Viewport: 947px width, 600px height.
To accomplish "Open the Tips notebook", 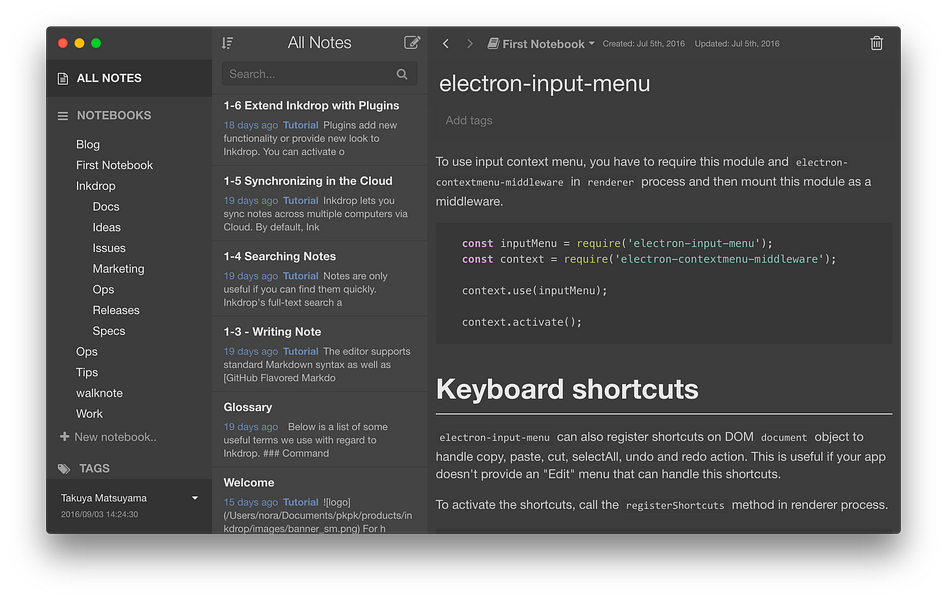I will click(87, 372).
